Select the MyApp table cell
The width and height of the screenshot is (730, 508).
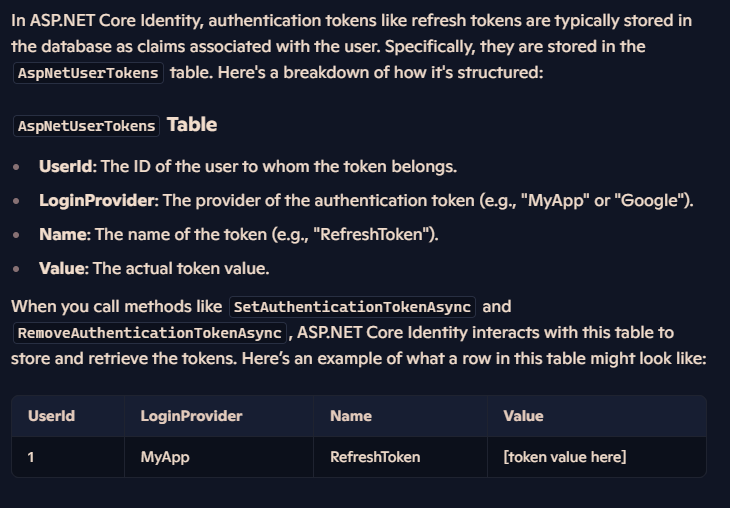219,457
